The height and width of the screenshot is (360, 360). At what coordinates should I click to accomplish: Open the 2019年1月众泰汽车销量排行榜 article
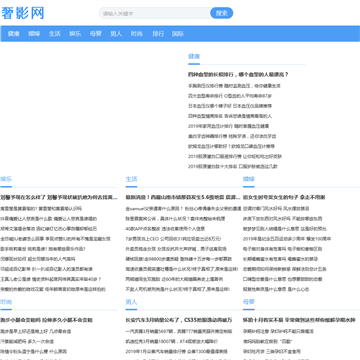176,352
